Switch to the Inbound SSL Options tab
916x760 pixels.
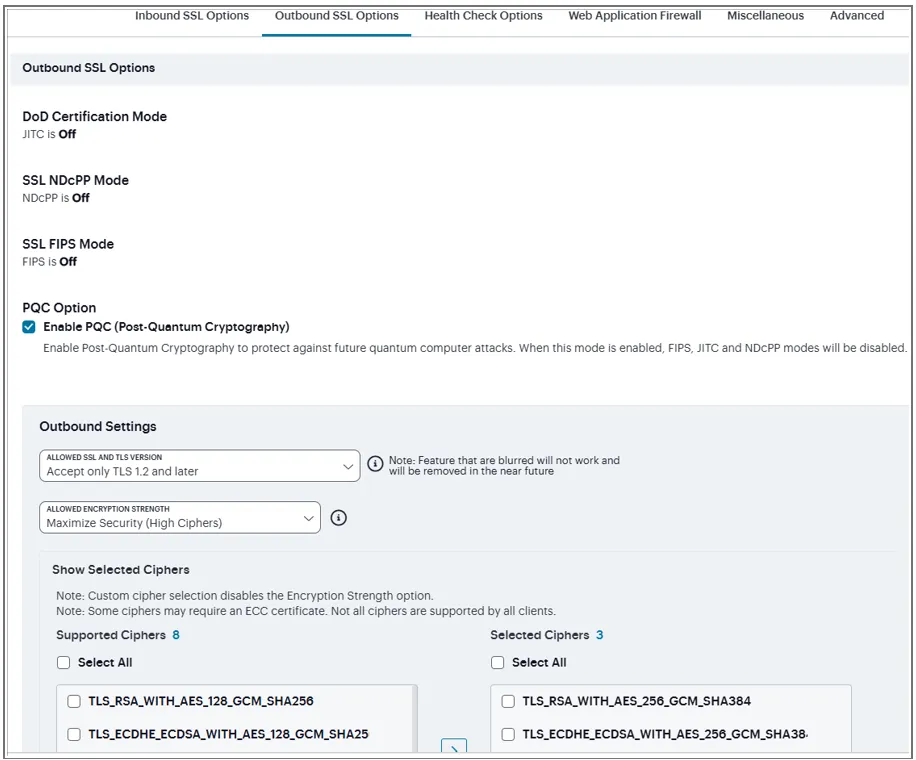[192, 16]
